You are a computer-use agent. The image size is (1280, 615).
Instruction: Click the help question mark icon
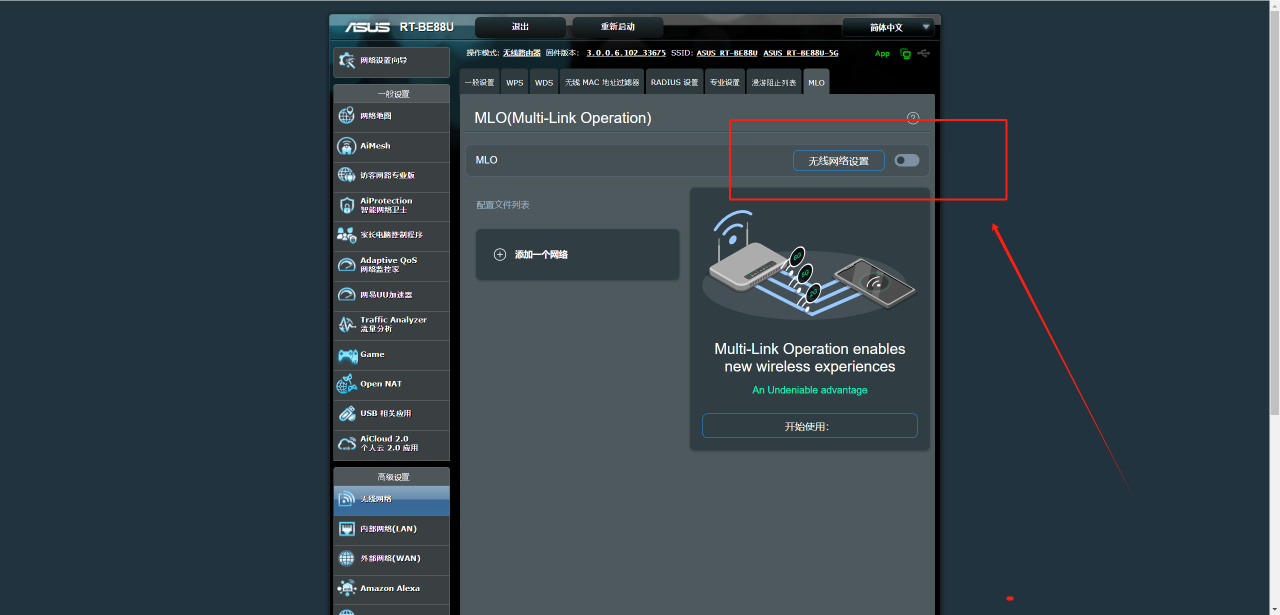[x=913, y=118]
